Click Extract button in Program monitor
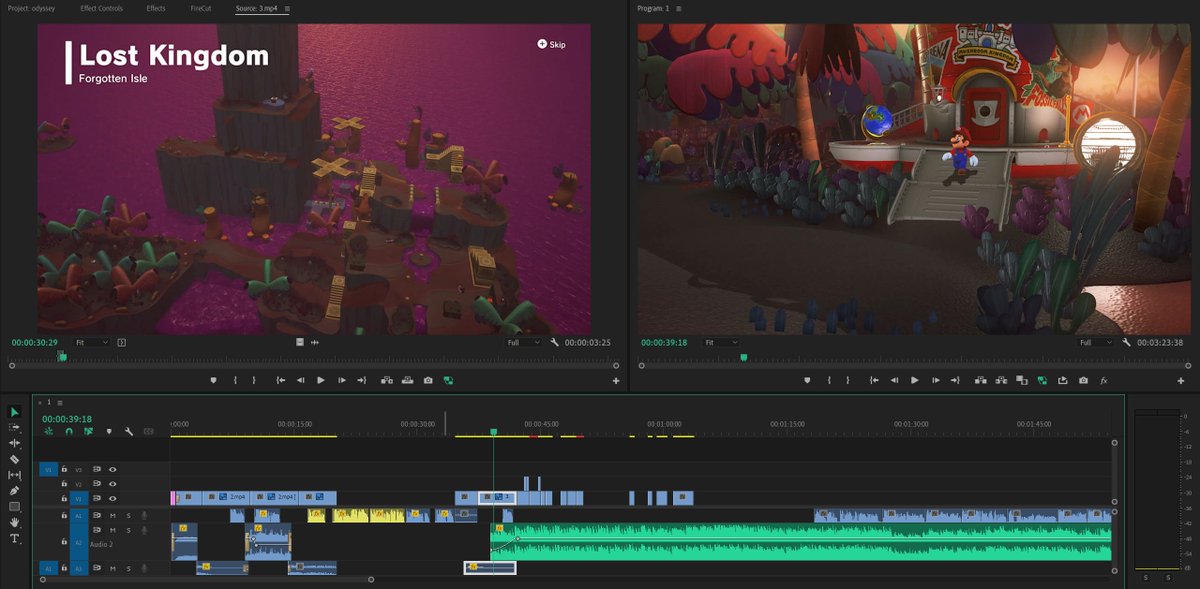Screen dimensions: 1200x589 [1002, 380]
